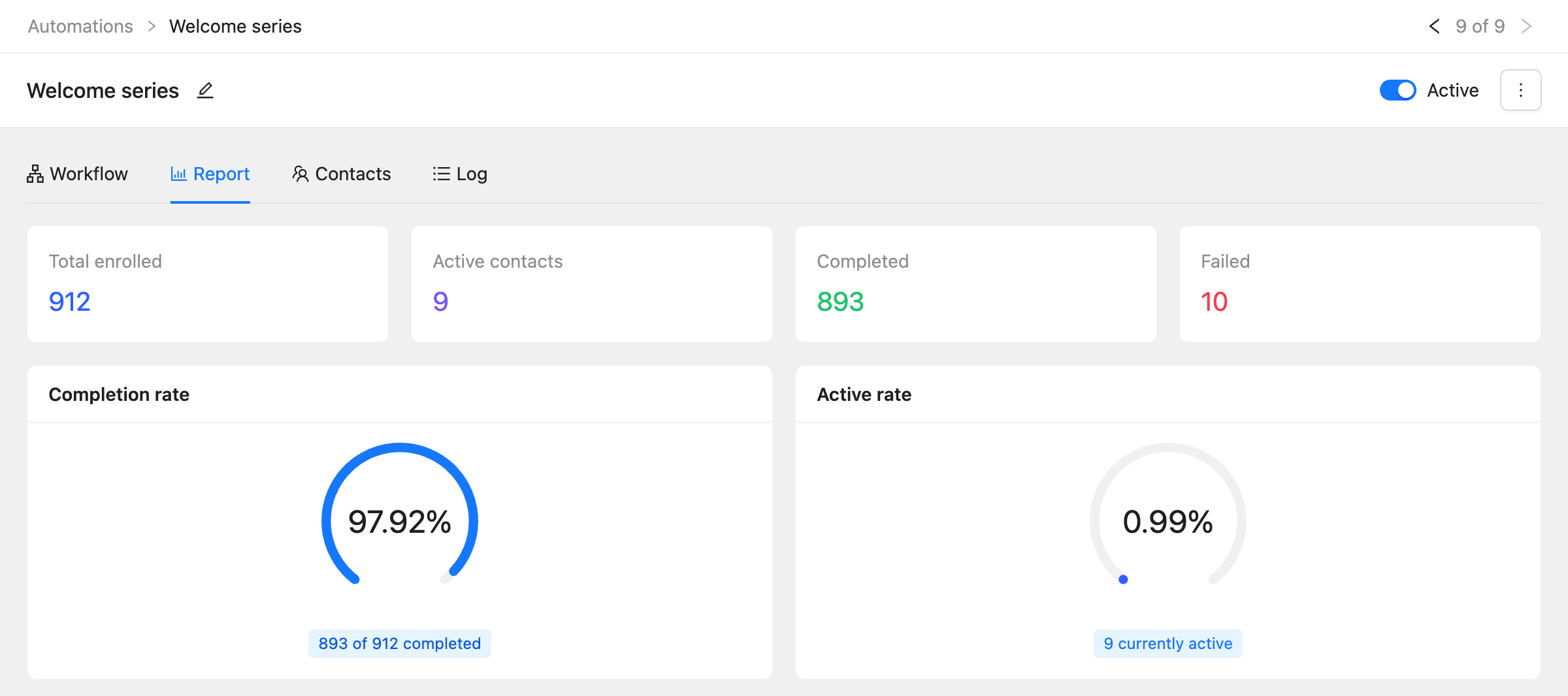Click the Active contacts card label
Viewport: 1568px width, 696px height.
497,261
